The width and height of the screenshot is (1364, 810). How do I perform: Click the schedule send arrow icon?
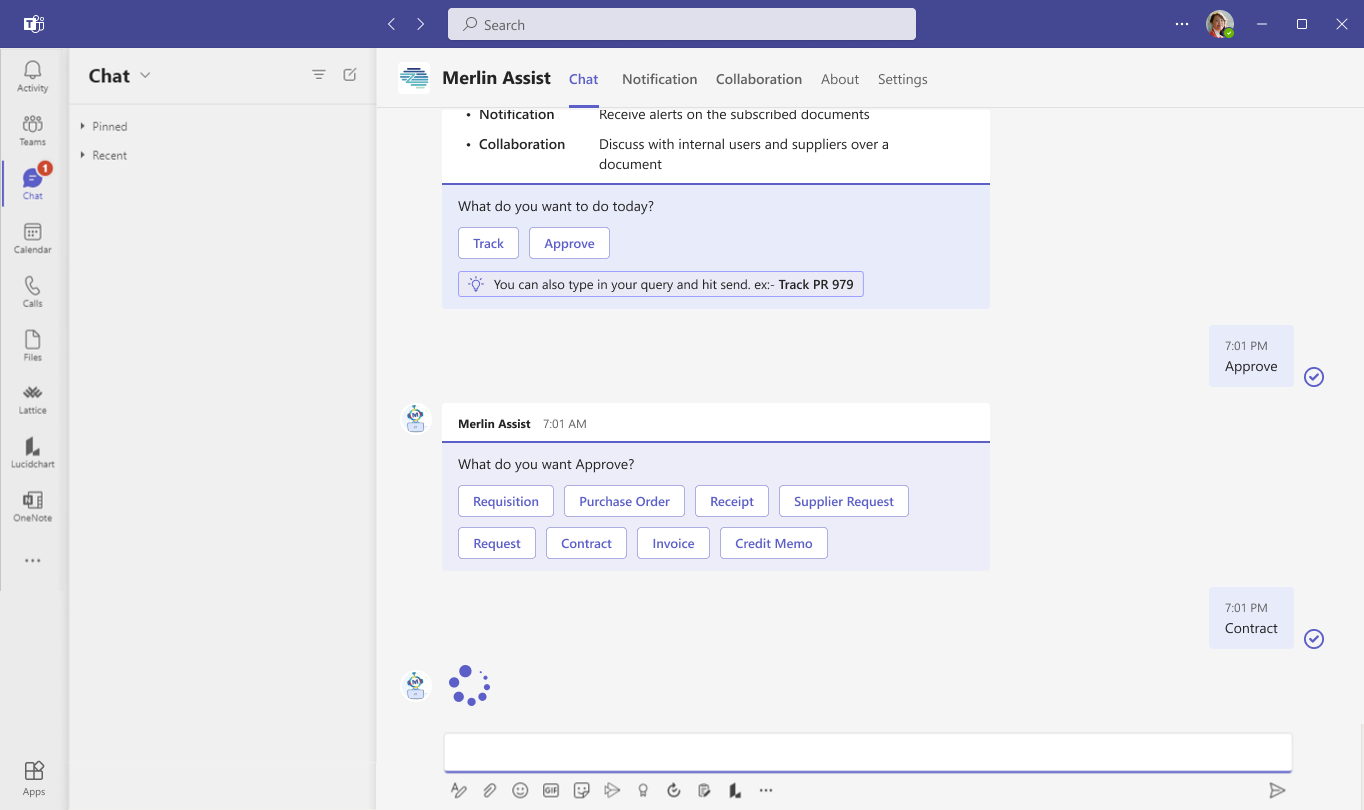pos(612,790)
